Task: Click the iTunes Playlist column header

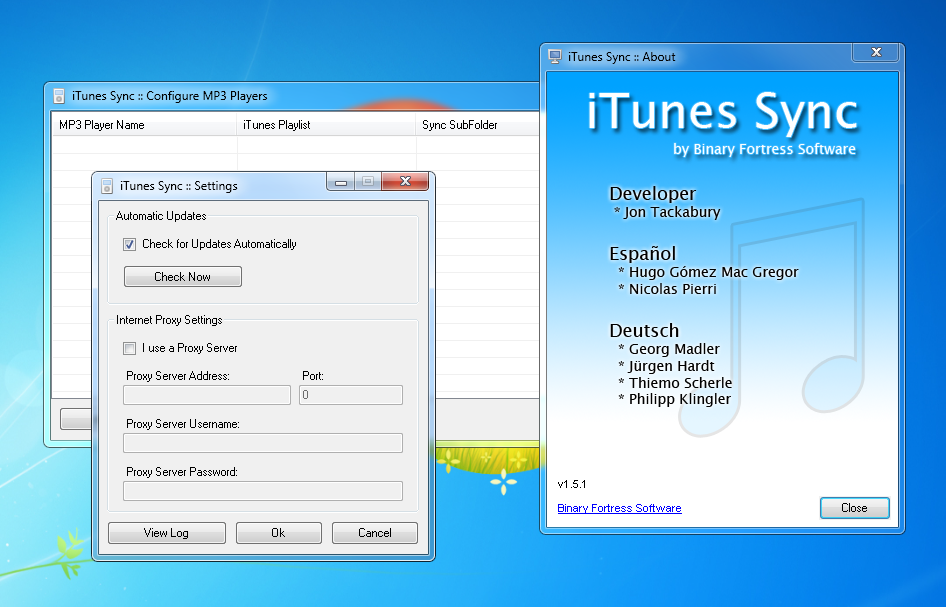Action: (x=326, y=125)
